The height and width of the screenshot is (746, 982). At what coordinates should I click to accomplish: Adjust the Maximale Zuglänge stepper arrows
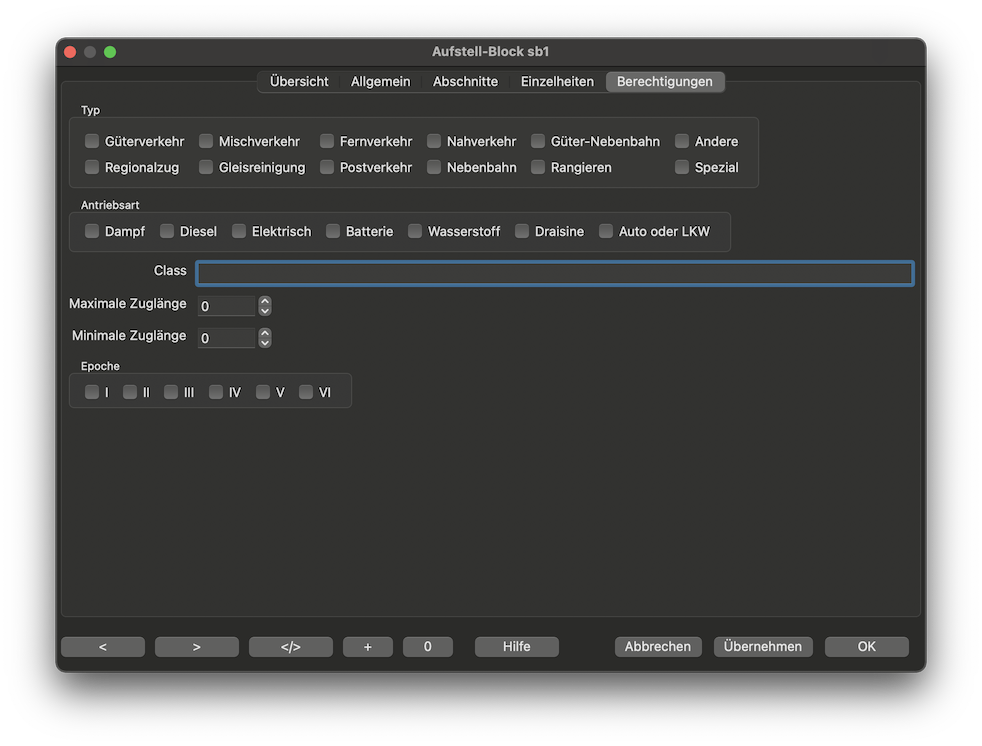(265, 306)
